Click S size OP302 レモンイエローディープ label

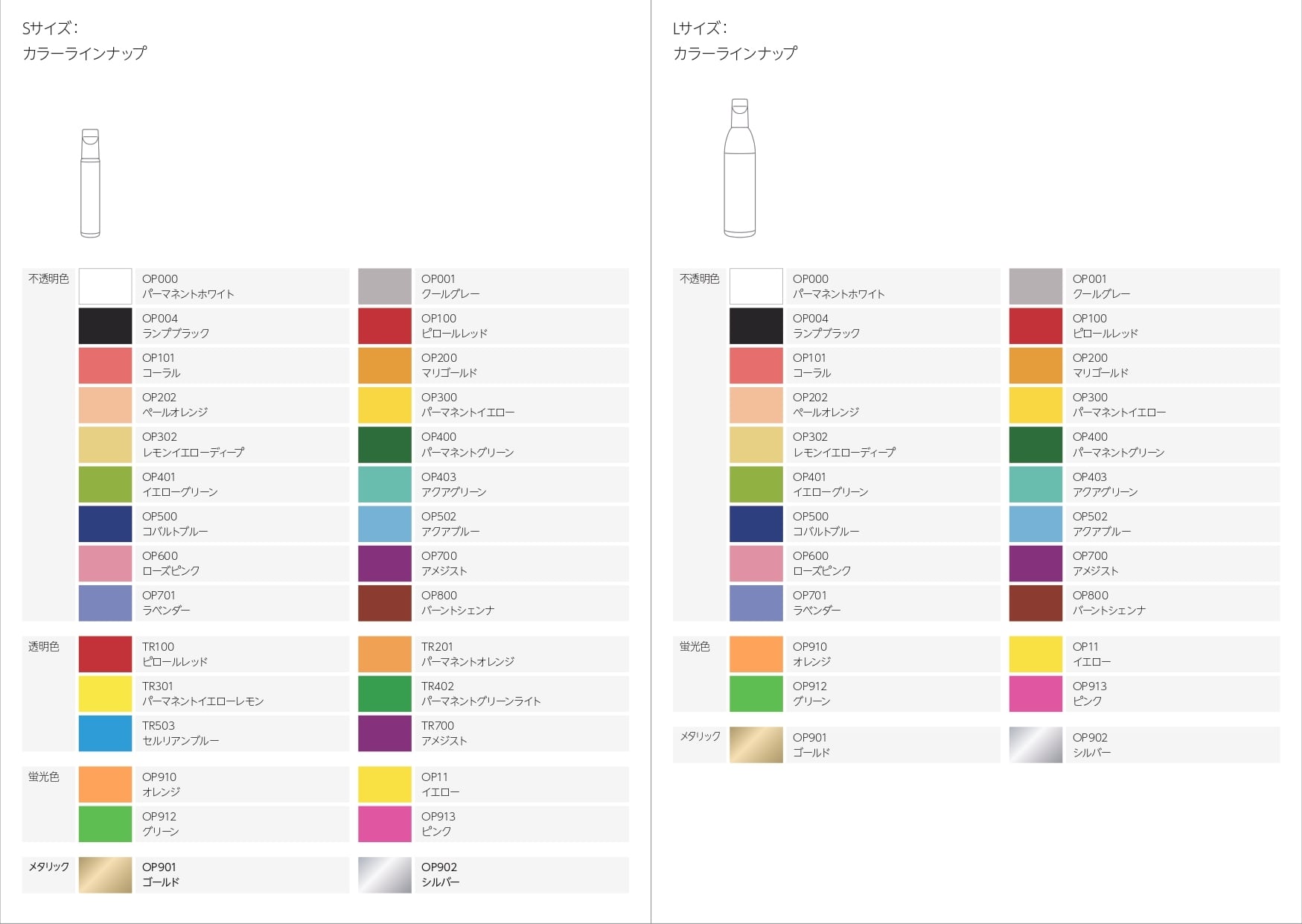(x=193, y=452)
